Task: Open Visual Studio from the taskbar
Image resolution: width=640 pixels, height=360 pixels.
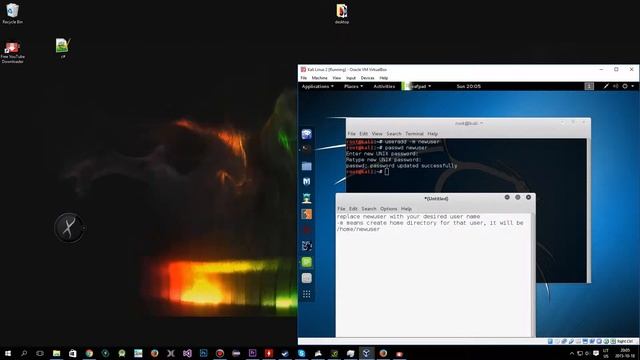Action: pos(187,353)
